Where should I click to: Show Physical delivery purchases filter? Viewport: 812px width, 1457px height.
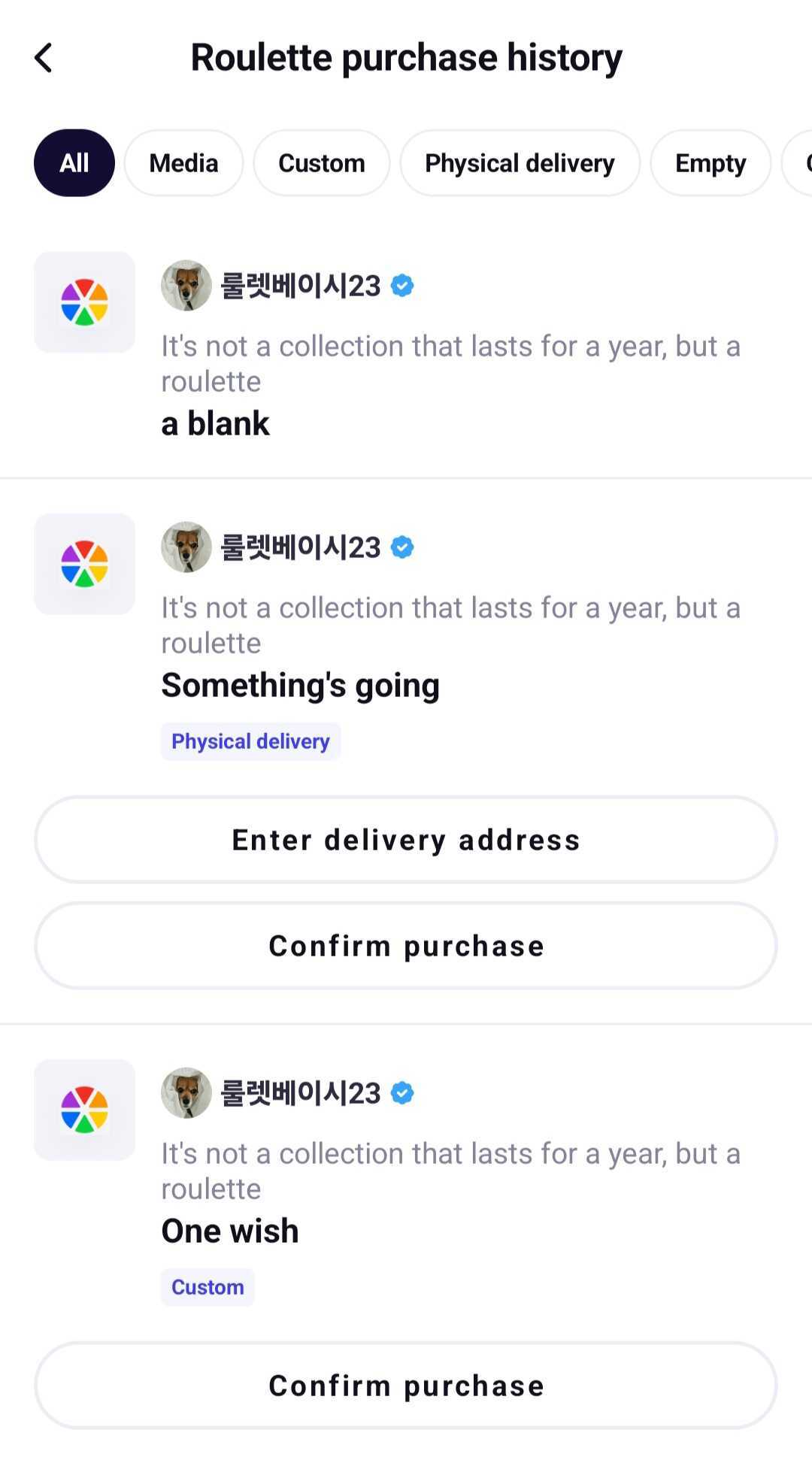pyautogui.click(x=520, y=163)
